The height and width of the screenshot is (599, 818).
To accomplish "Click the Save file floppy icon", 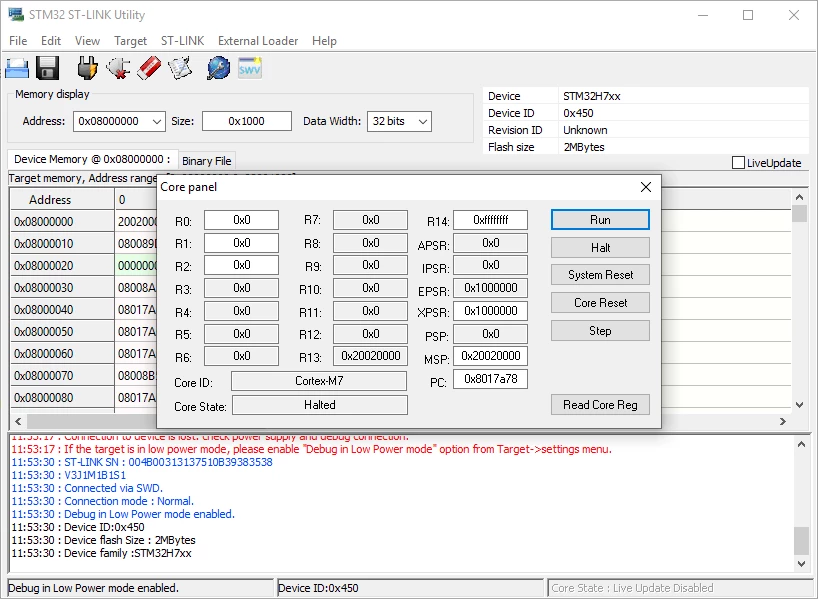I will click(48, 68).
